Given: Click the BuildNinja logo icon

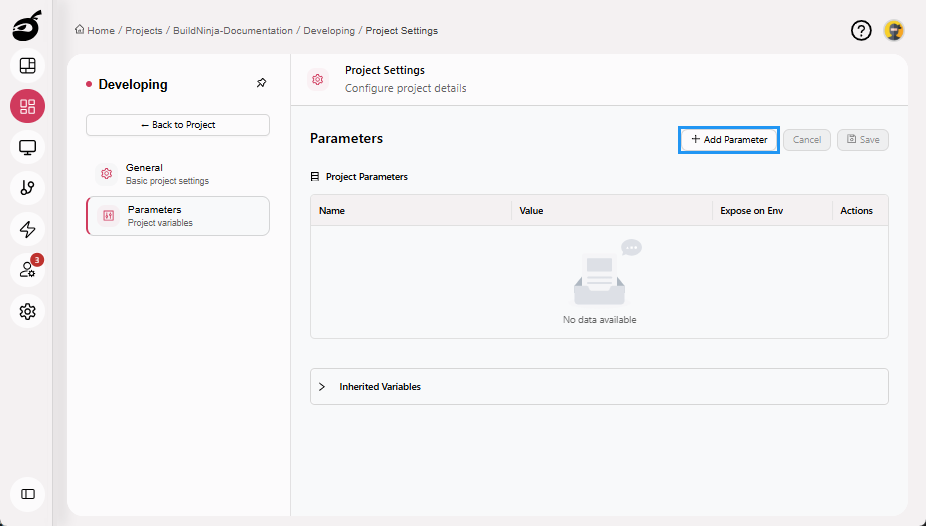Looking at the screenshot, I should click(x=27, y=25).
